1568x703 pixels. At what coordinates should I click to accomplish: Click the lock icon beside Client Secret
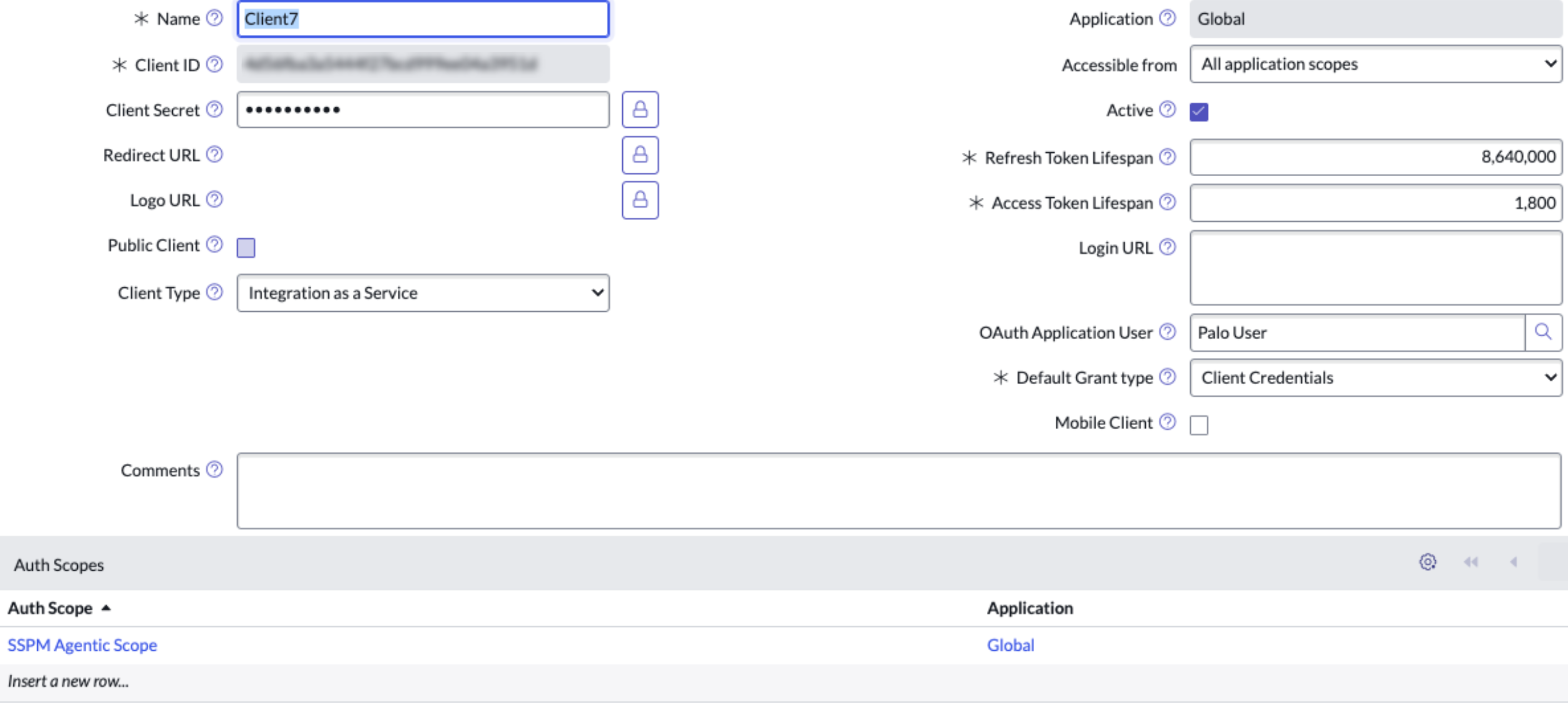coord(640,109)
